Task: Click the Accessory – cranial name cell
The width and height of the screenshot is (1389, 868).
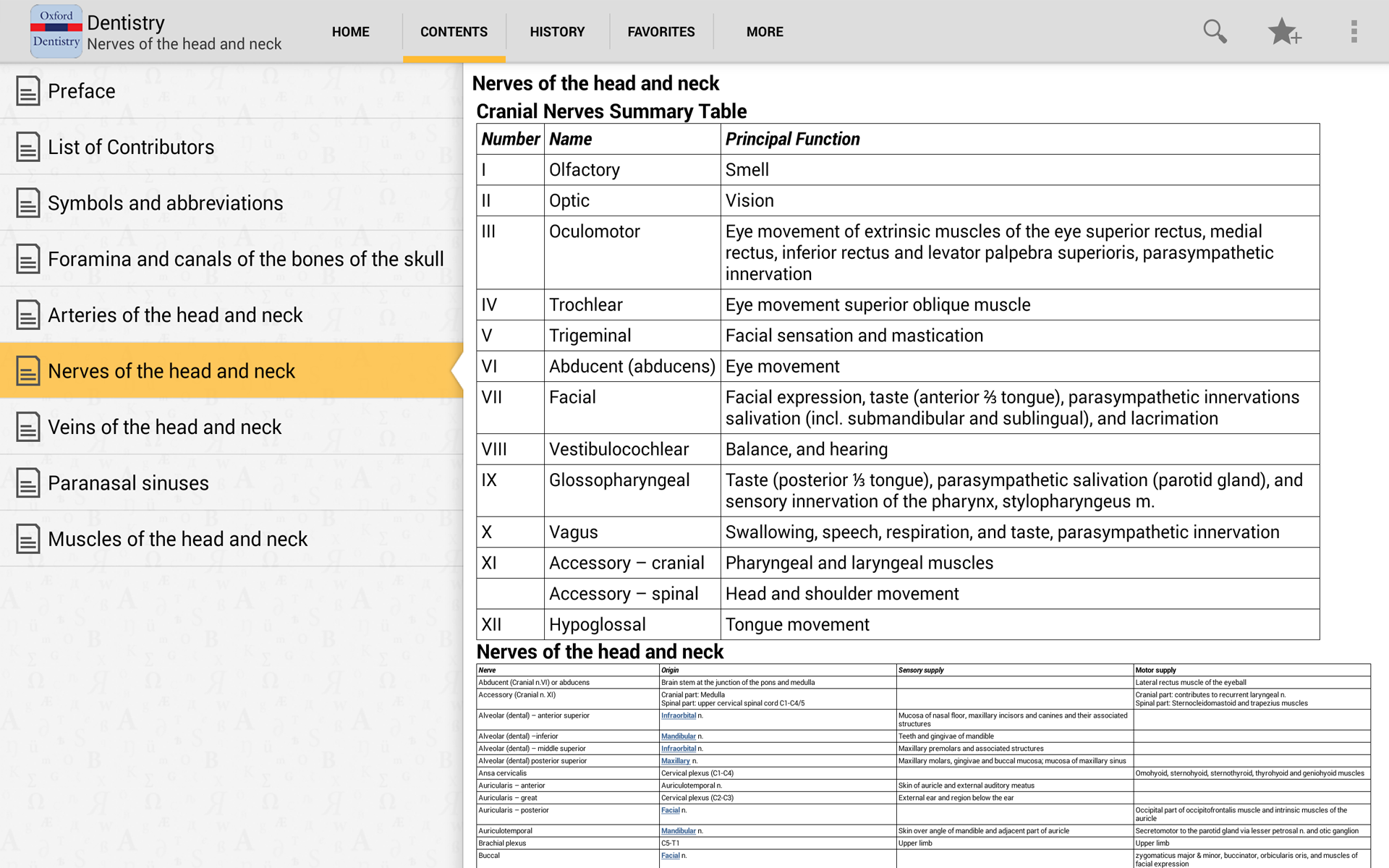Action: click(632, 563)
